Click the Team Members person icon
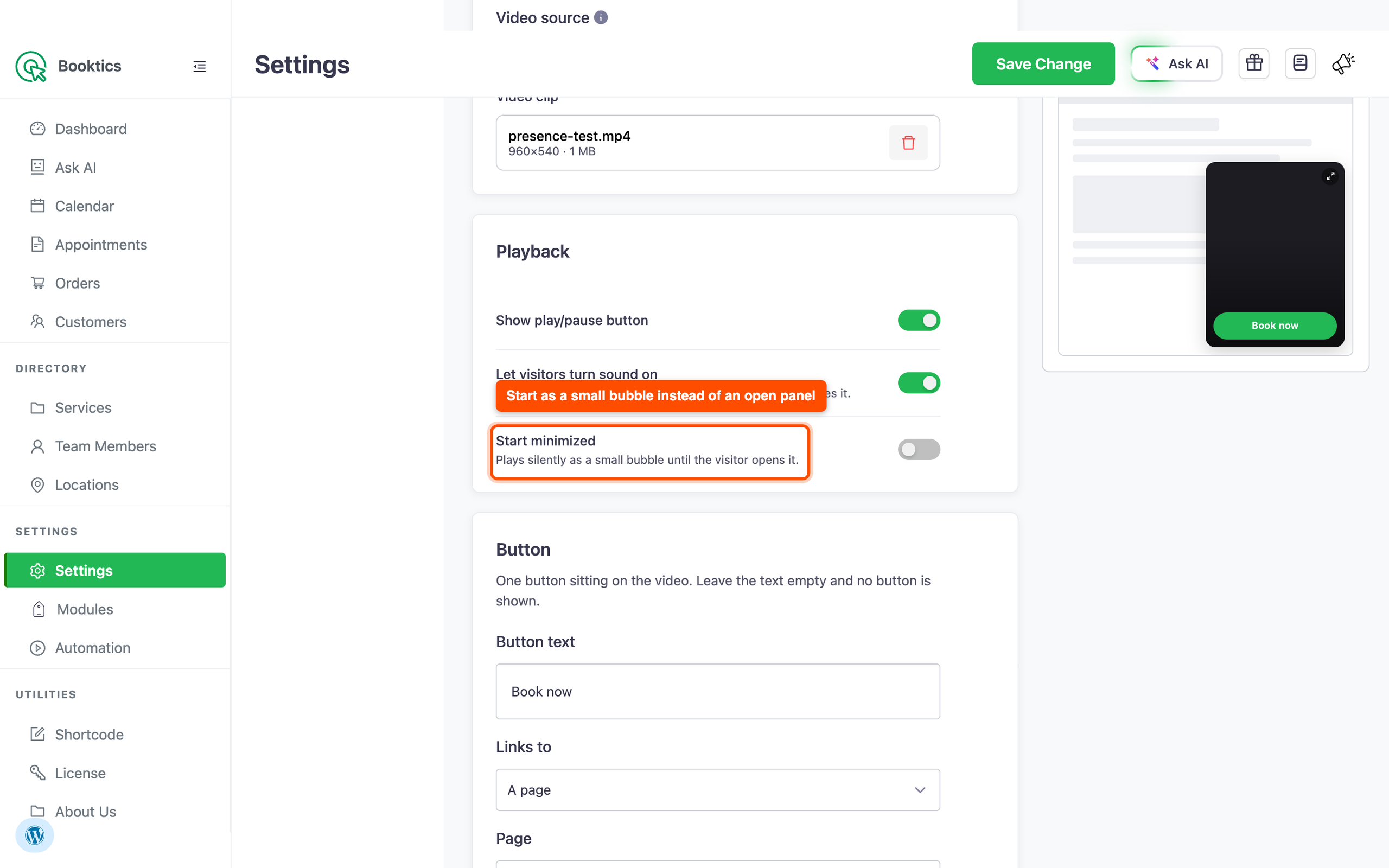This screenshot has height=868, width=1389. [37, 446]
